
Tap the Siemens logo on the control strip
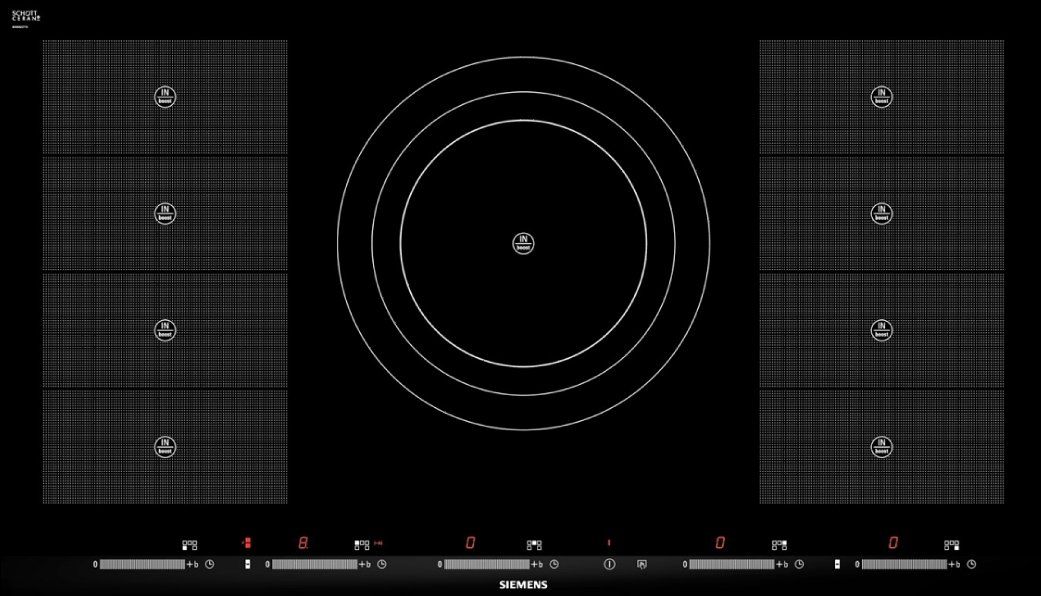pos(523,584)
